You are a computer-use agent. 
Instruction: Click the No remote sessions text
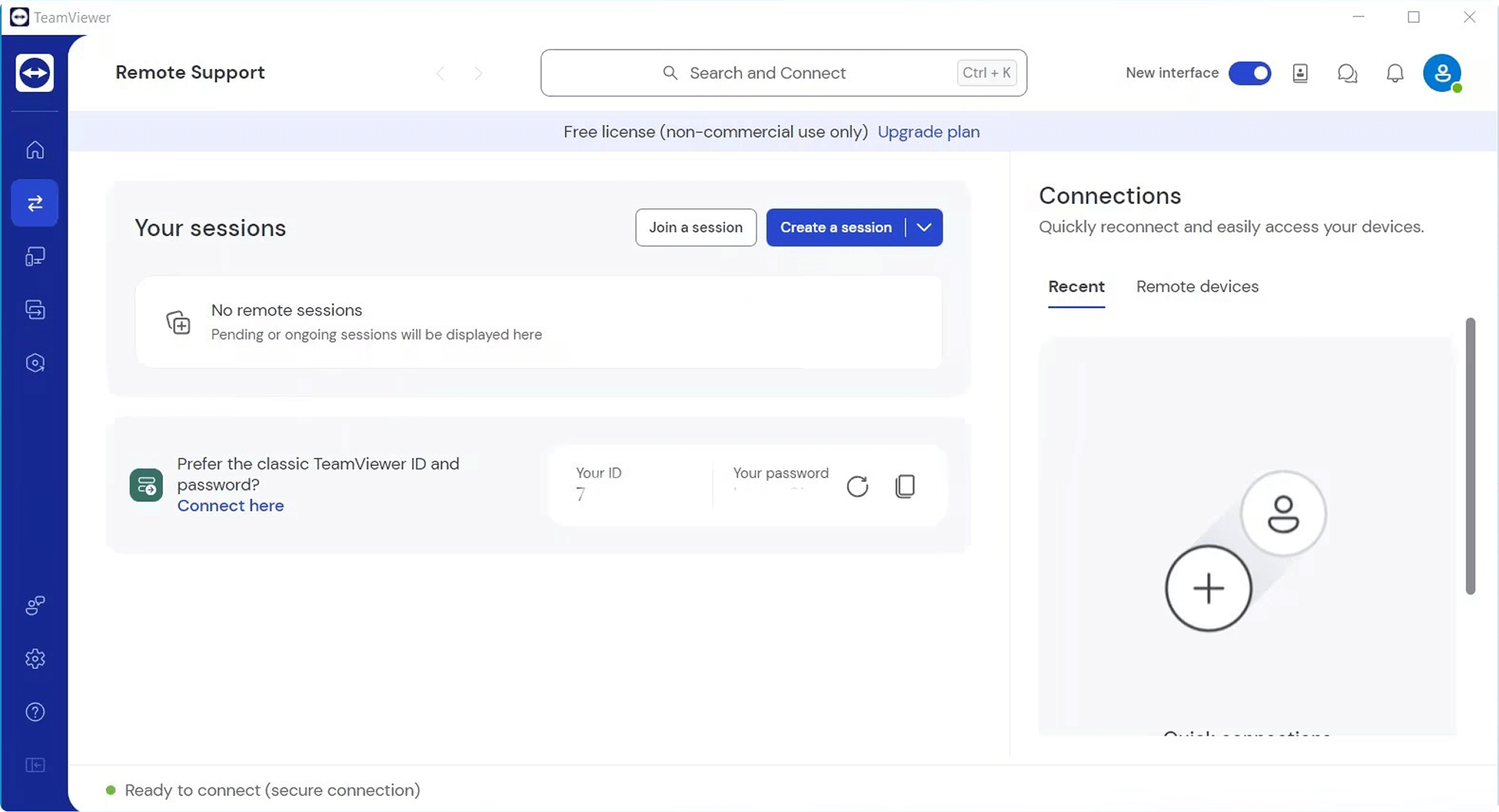click(287, 310)
